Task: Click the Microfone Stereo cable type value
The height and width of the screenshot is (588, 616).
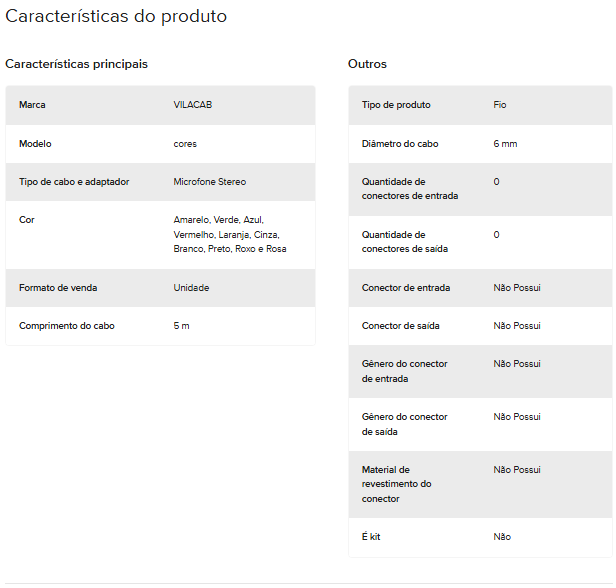Action: pos(209,182)
